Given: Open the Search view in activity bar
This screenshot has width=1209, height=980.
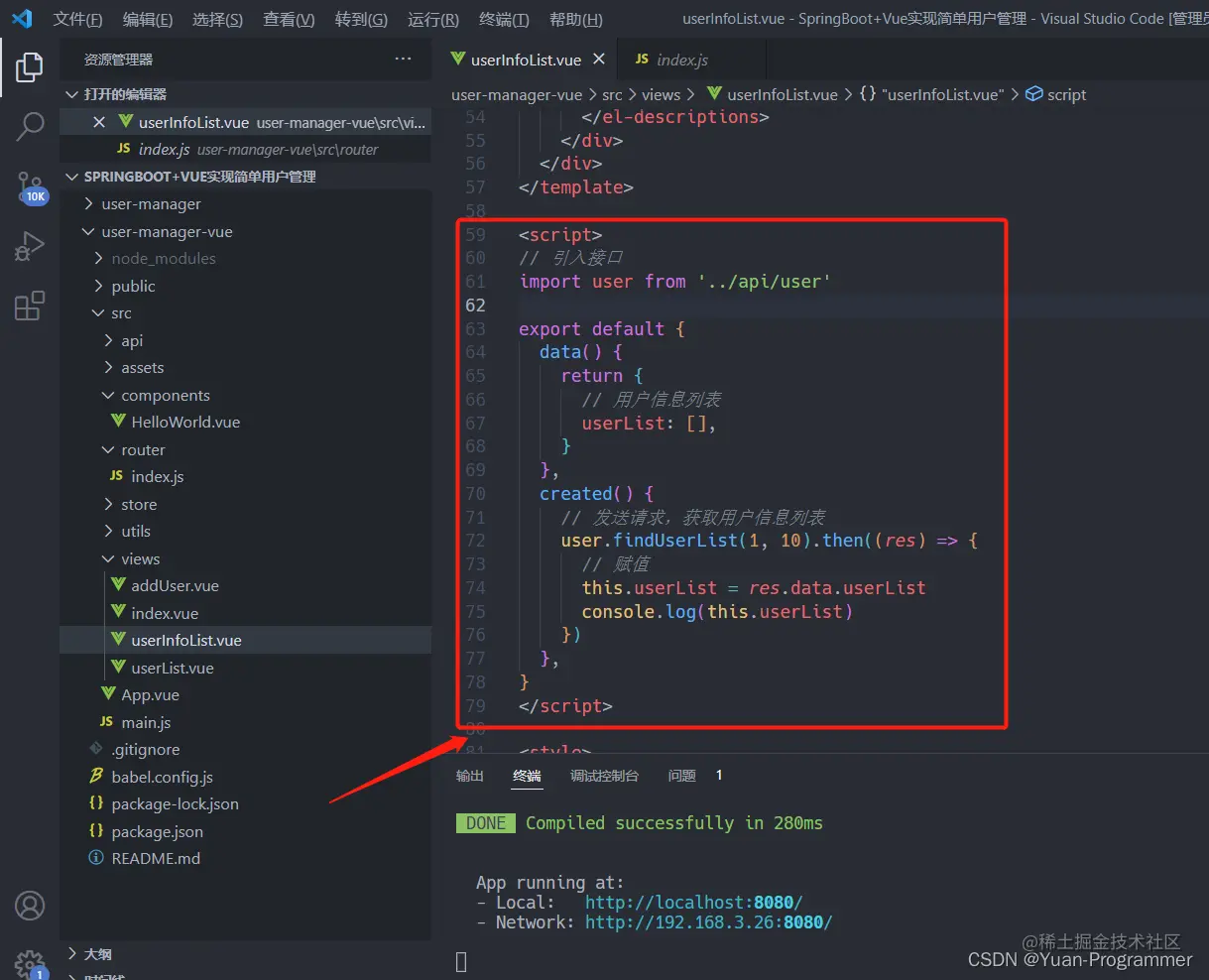Looking at the screenshot, I should [30, 127].
